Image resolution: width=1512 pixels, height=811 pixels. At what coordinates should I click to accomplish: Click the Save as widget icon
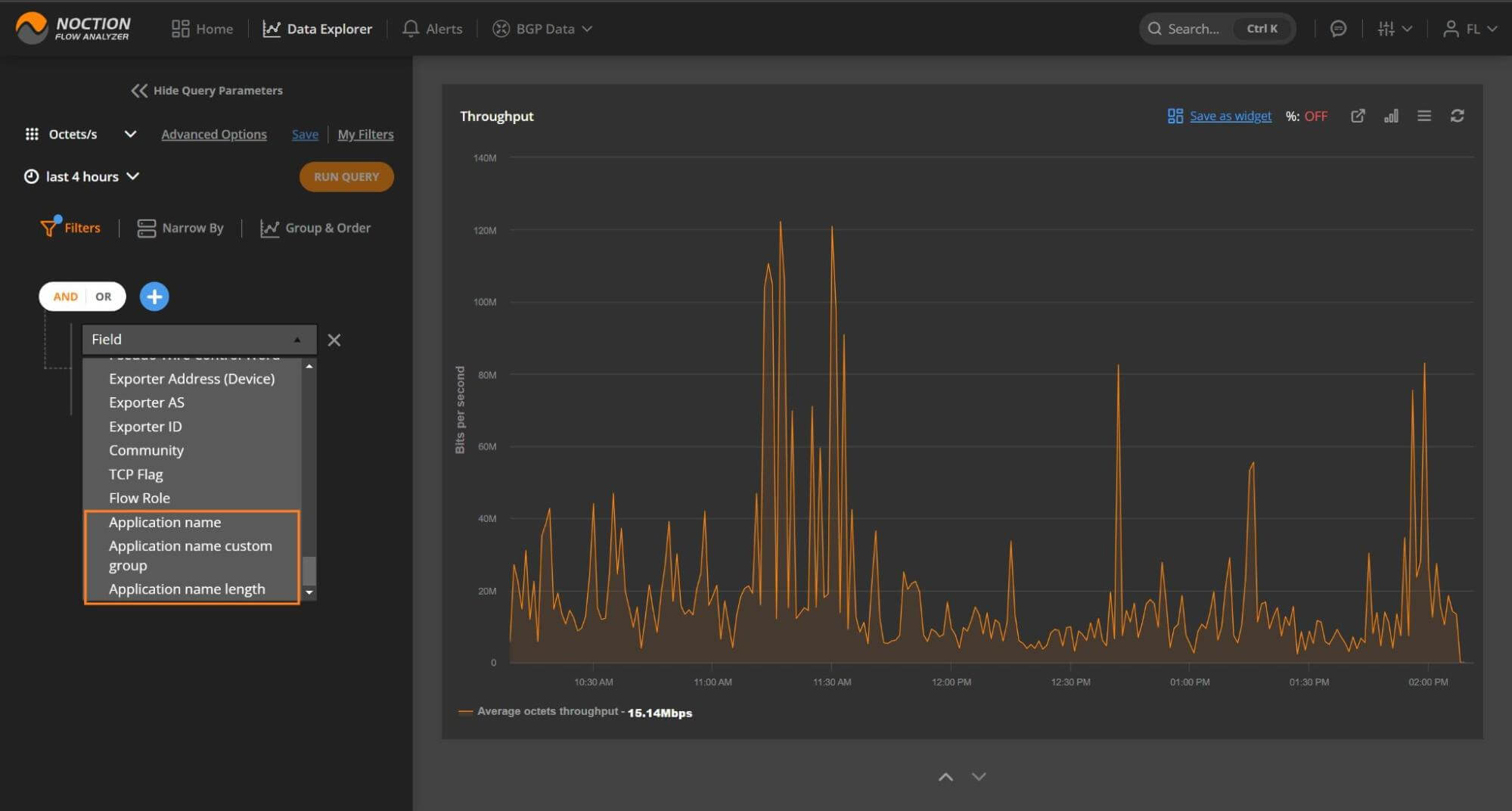pos(1175,116)
